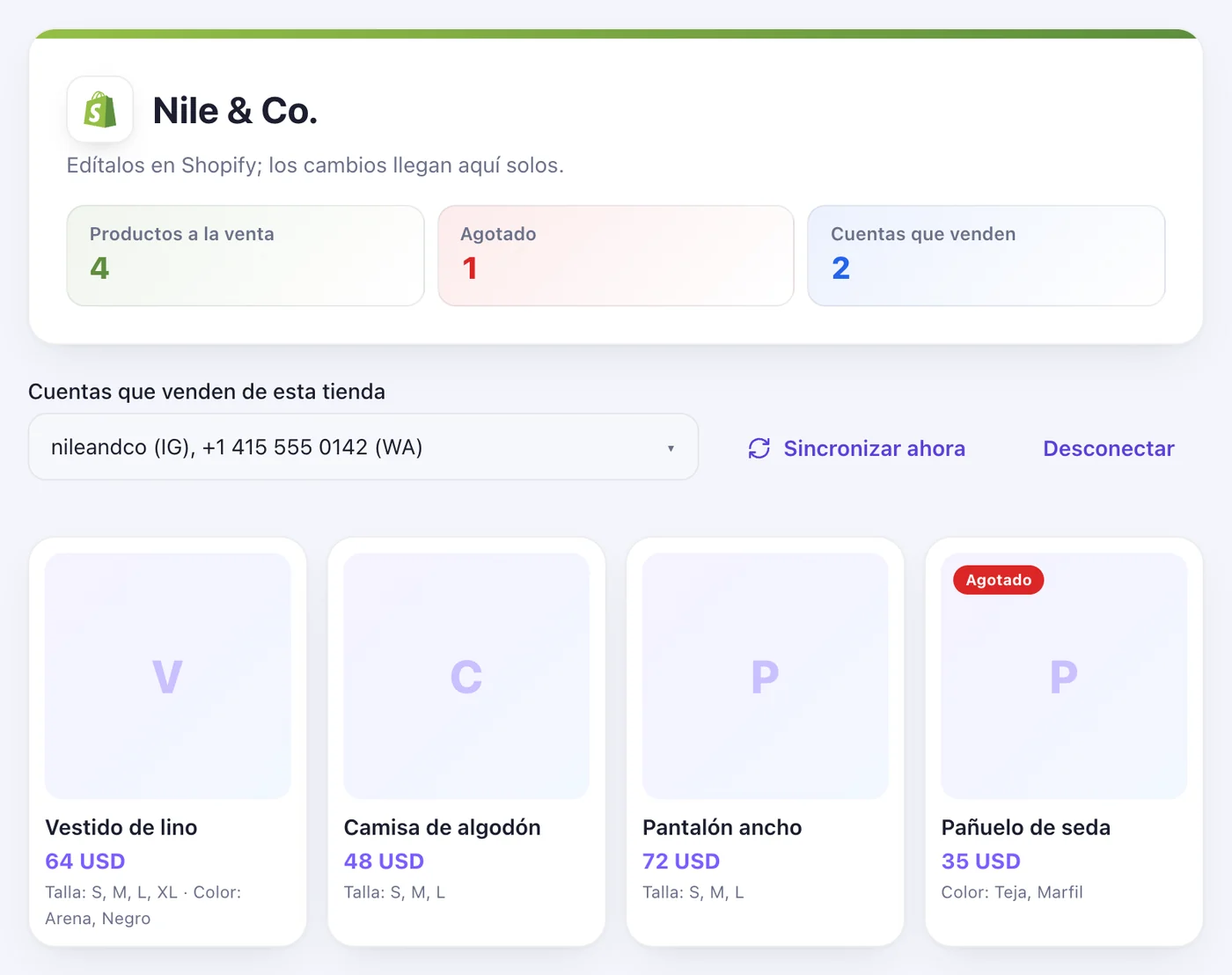Click the 48 USD price
The width and height of the screenshot is (1232, 975).
click(x=384, y=861)
